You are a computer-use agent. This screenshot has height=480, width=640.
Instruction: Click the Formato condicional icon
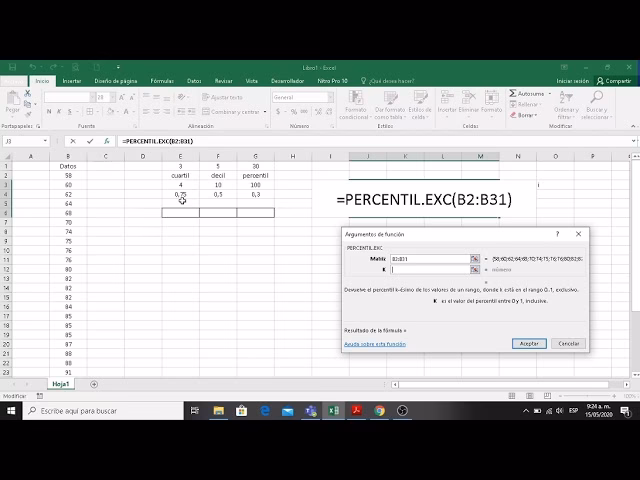(353, 104)
